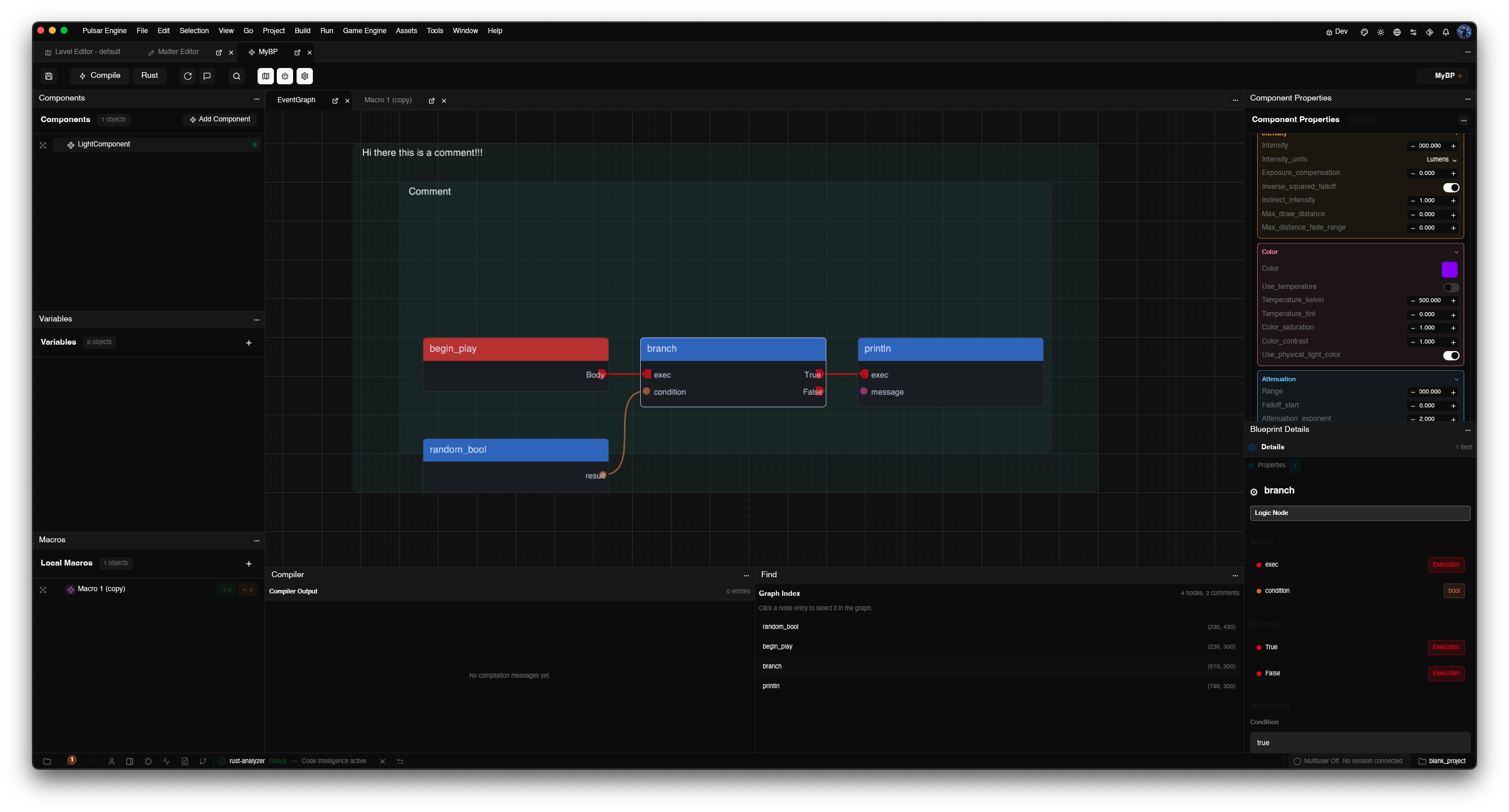Collapse the Color section chevron
The width and height of the screenshot is (1509, 812).
click(1456, 252)
